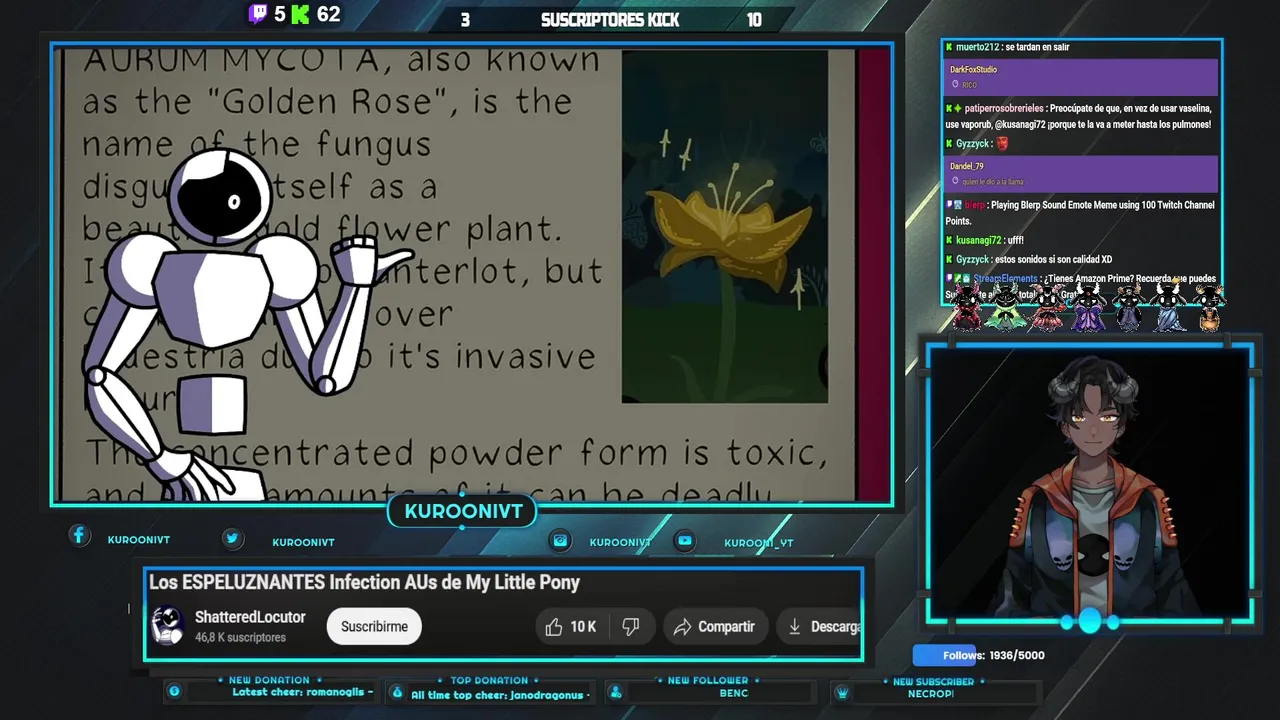This screenshot has height=720, width=1280.
Task: Click the Kick viewer count 62
Action: point(328,14)
